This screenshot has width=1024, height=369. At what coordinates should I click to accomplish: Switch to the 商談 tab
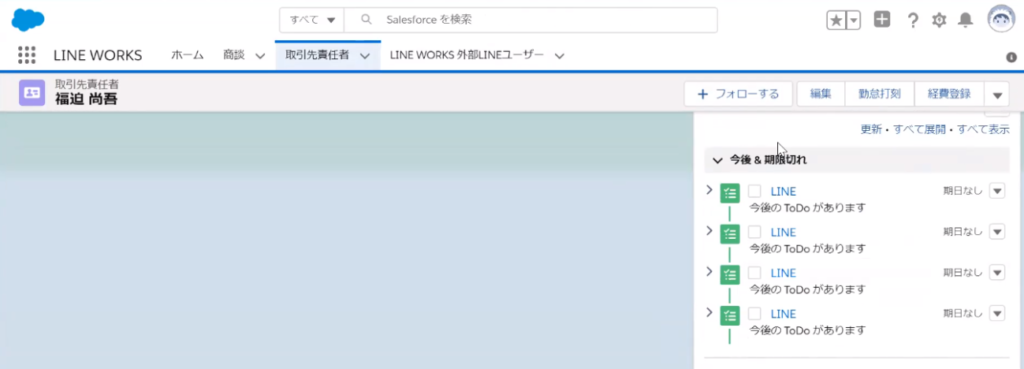coord(233,56)
